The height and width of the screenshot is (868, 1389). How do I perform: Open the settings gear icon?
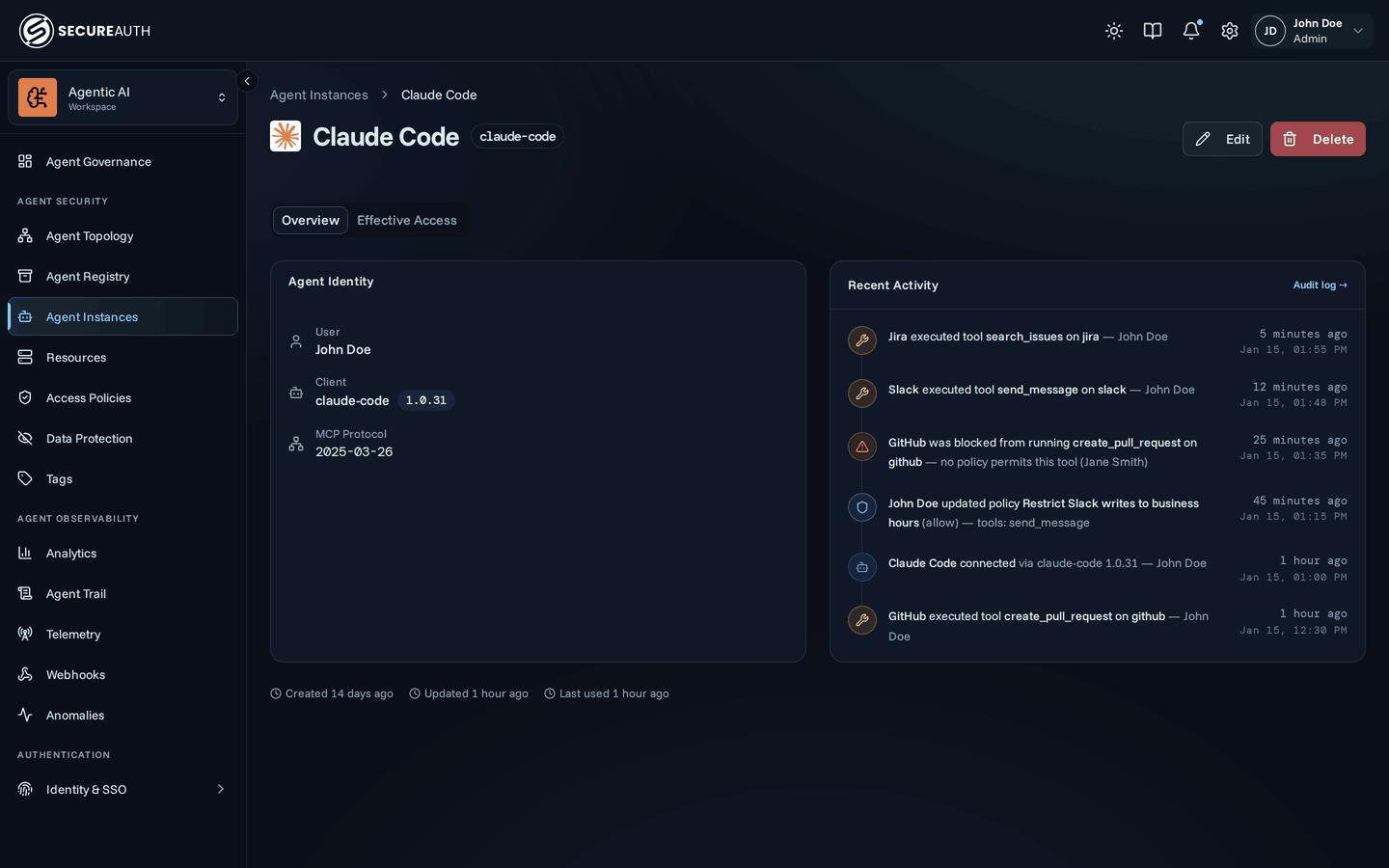click(1230, 31)
